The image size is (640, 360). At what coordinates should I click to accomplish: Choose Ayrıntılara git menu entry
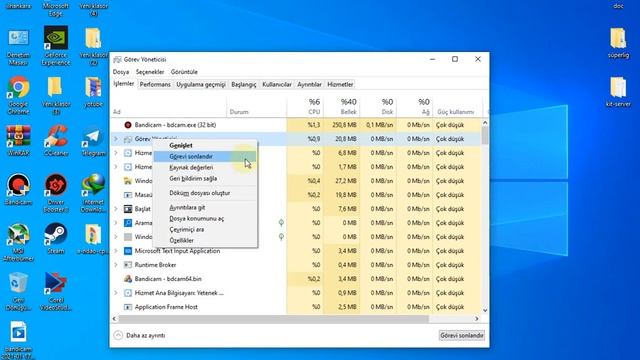tap(205, 208)
